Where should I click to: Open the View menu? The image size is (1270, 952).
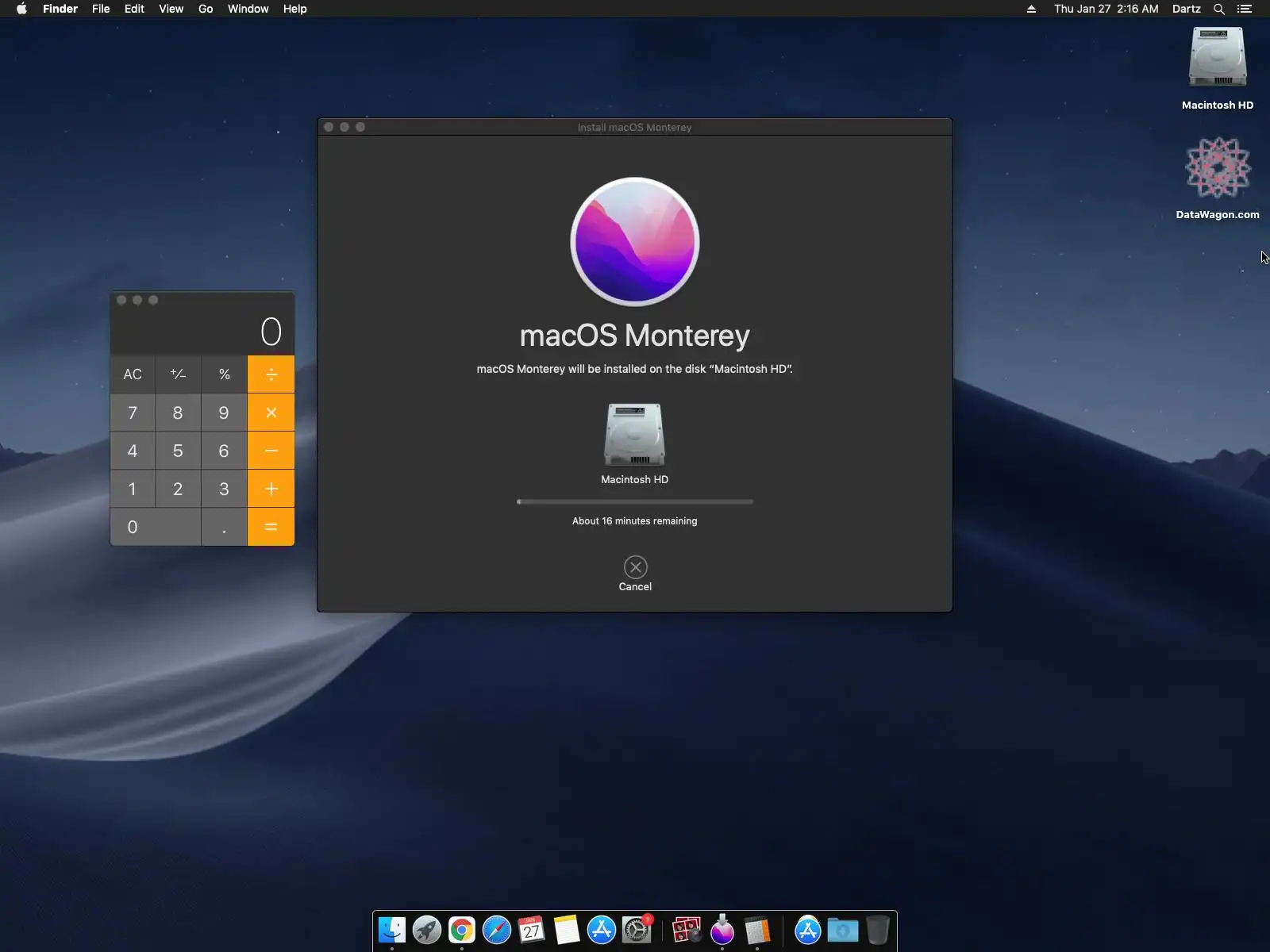tap(171, 9)
